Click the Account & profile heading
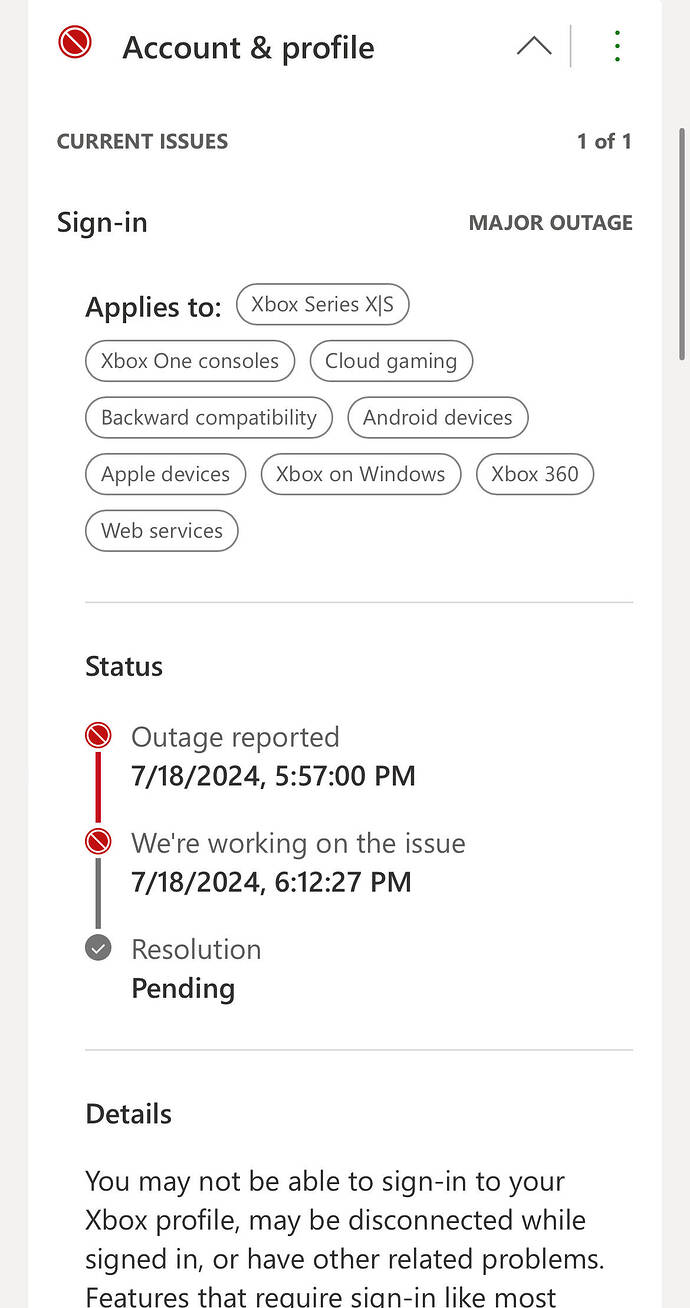Viewport: 690px width, 1308px height. 248,47
